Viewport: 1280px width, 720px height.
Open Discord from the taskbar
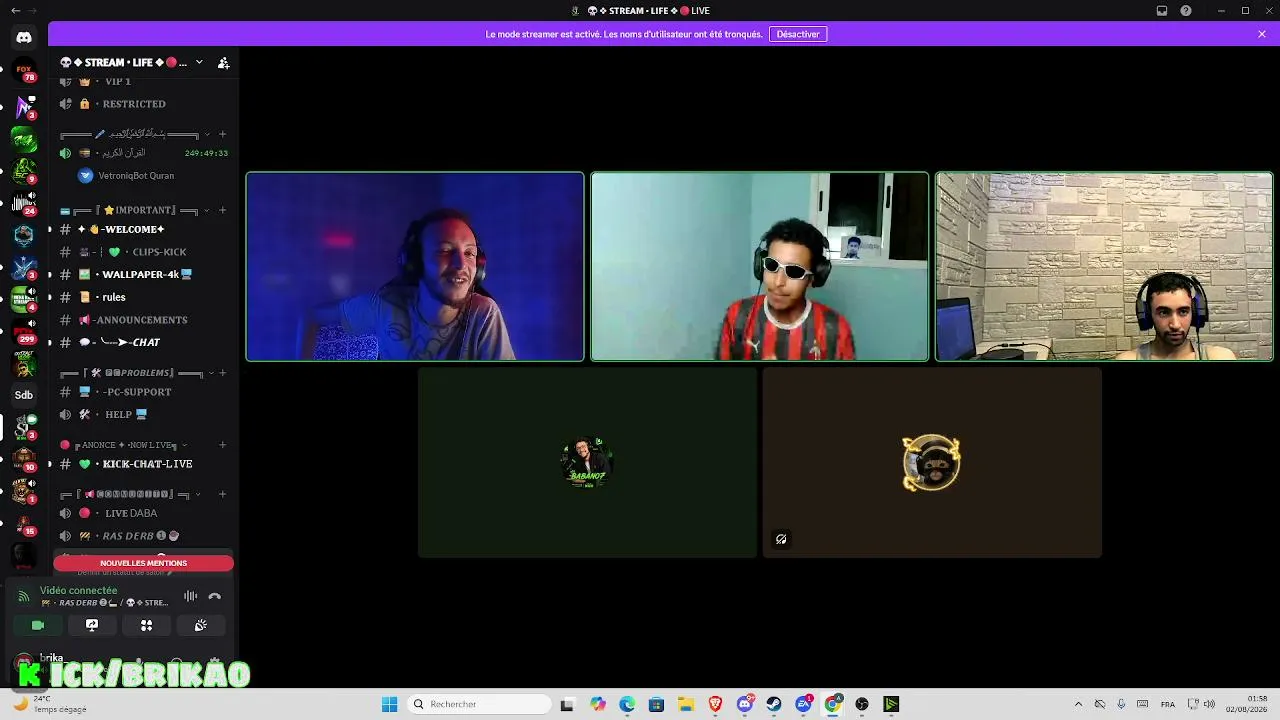click(x=745, y=704)
